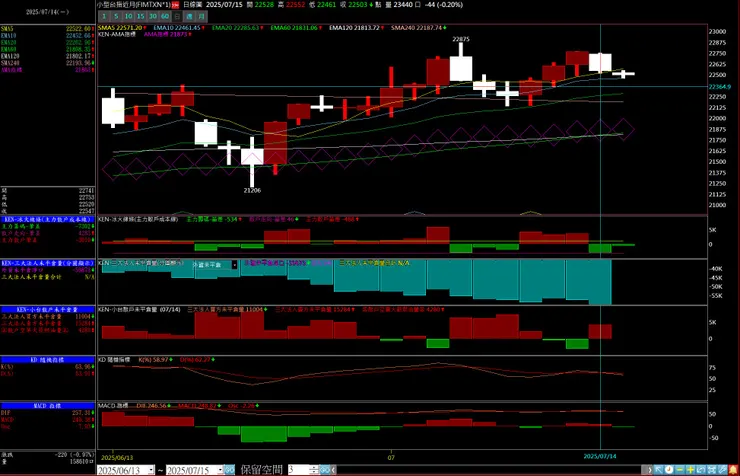Select the arrow cursor tool icon

[659, 470]
